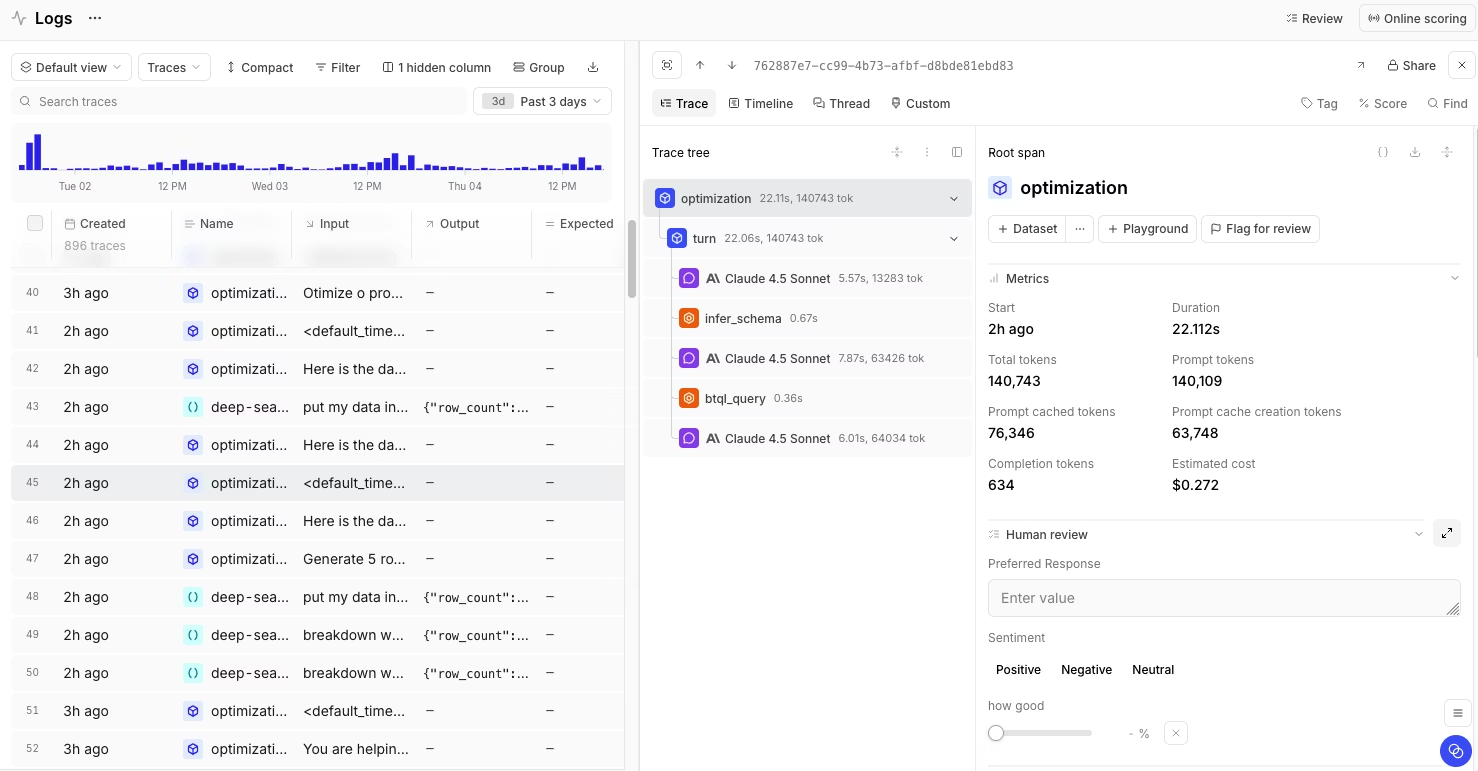The image size is (1478, 771).
Task: Download Root span data with the download icon
Action: coord(1415,151)
